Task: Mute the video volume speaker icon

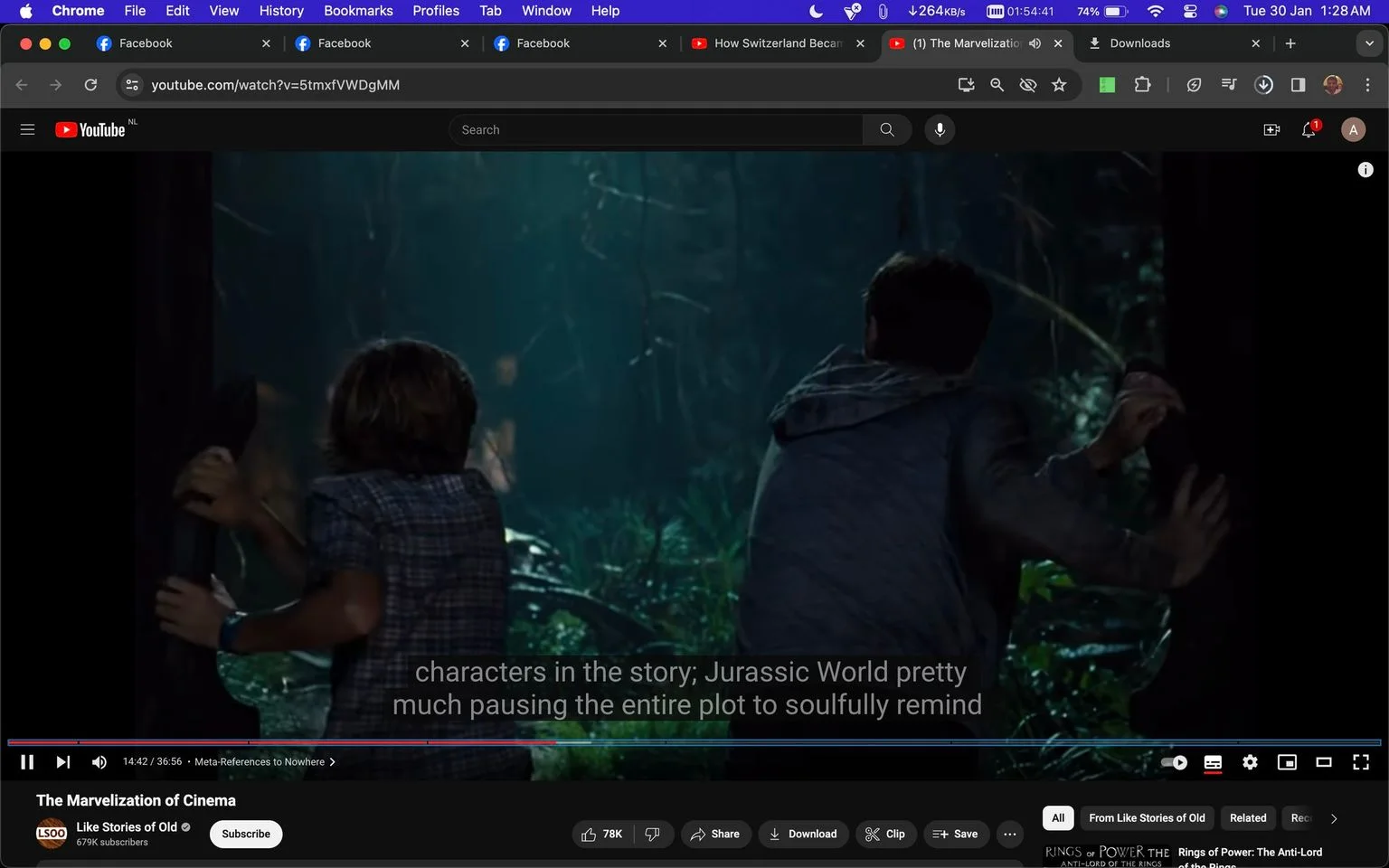Action: pyautogui.click(x=99, y=762)
